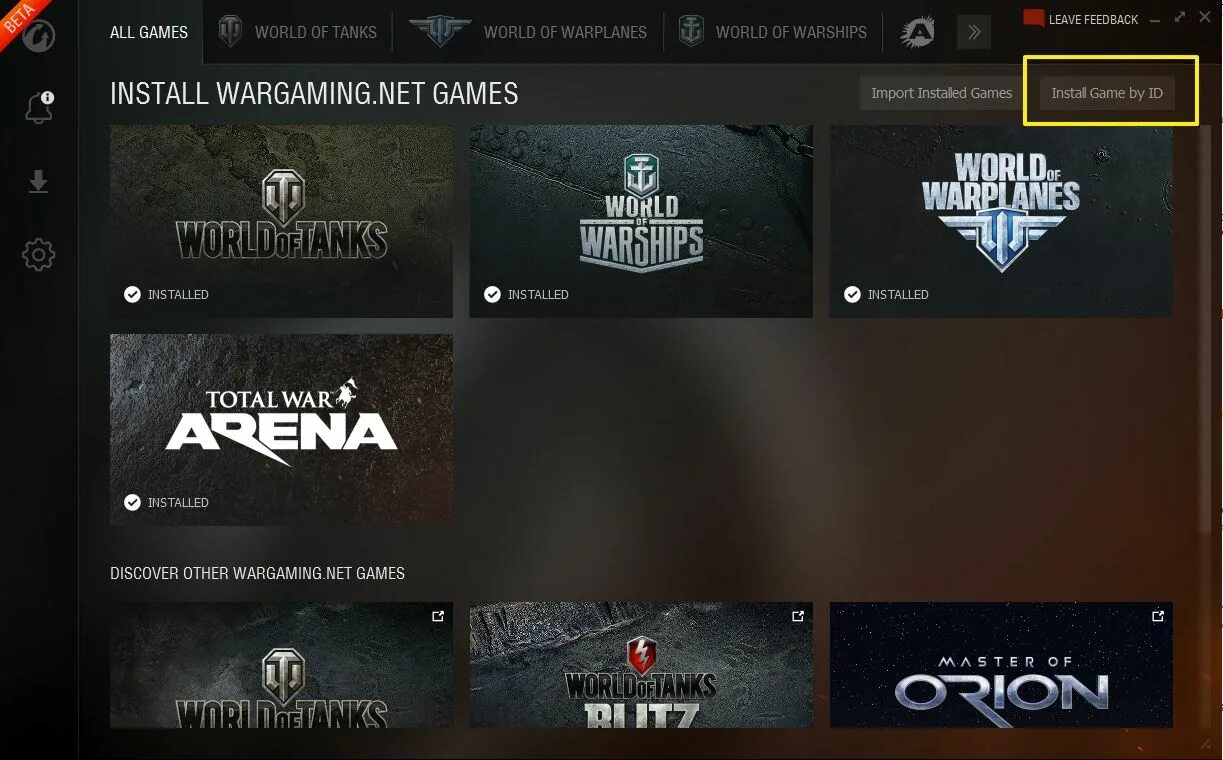Click external link icon on discover World of Tanks
The height and width of the screenshot is (760, 1223).
point(438,616)
